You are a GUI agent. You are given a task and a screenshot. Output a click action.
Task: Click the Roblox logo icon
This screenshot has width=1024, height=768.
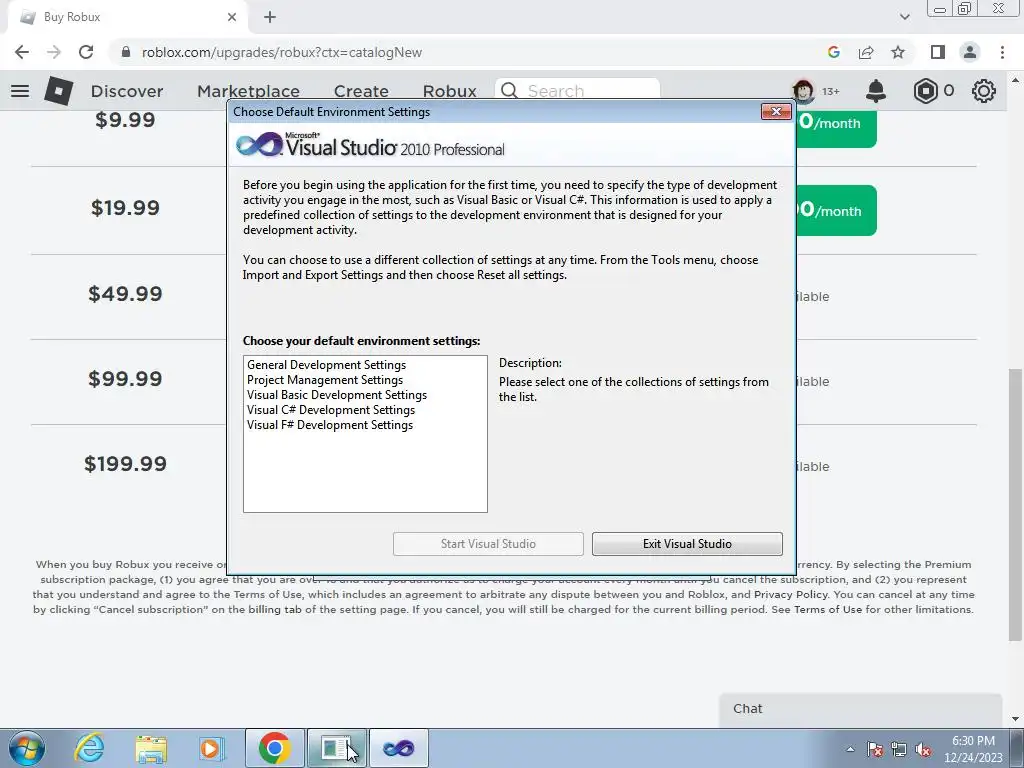59,91
